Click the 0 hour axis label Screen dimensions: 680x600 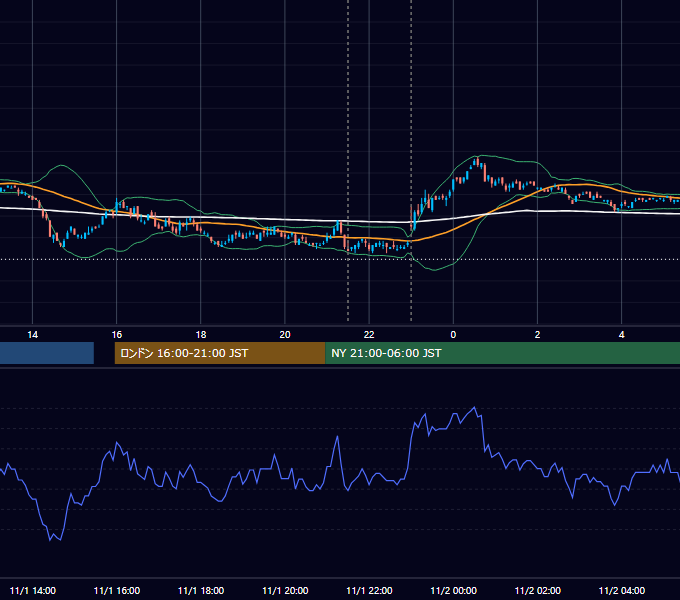pyautogui.click(x=453, y=335)
